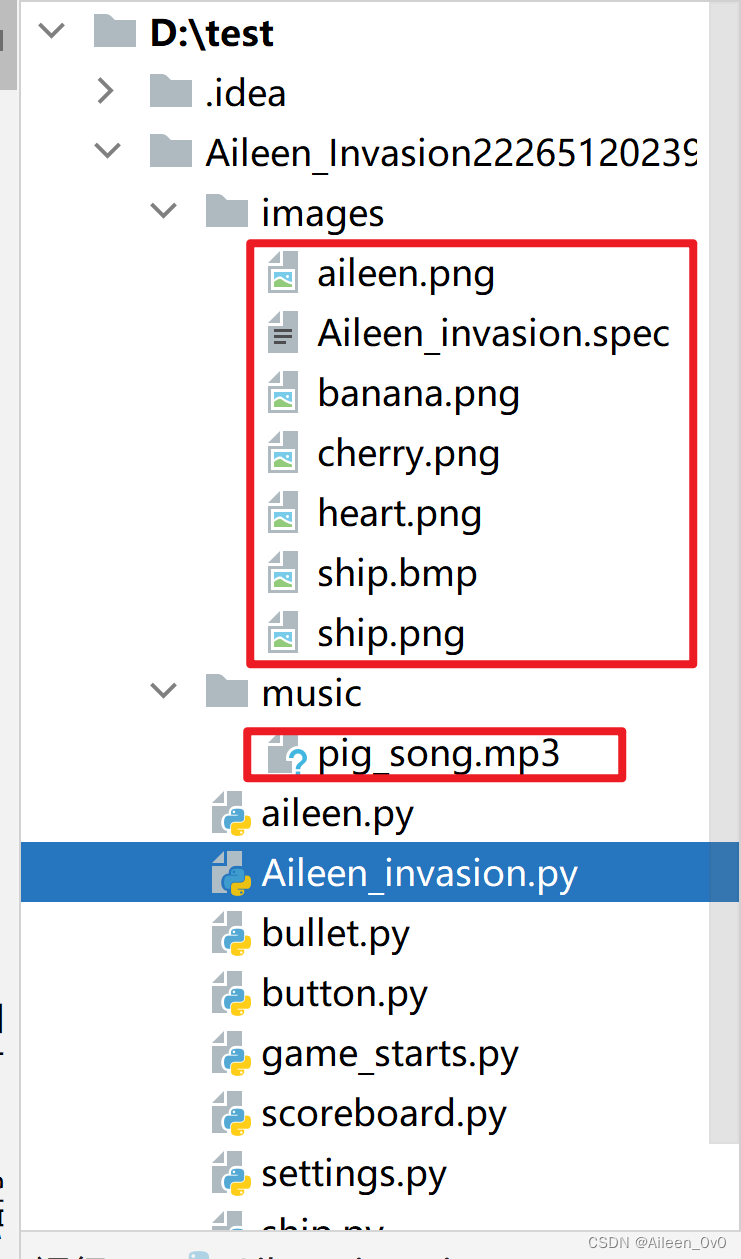The width and height of the screenshot is (741, 1259).
Task: Click the aileen.png image file icon
Action: click(283, 274)
